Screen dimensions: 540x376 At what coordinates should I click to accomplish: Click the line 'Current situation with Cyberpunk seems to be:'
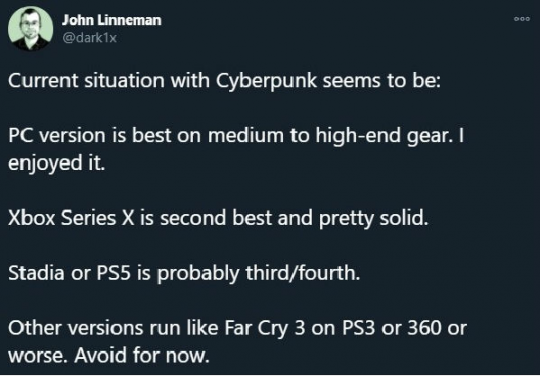coord(224,82)
